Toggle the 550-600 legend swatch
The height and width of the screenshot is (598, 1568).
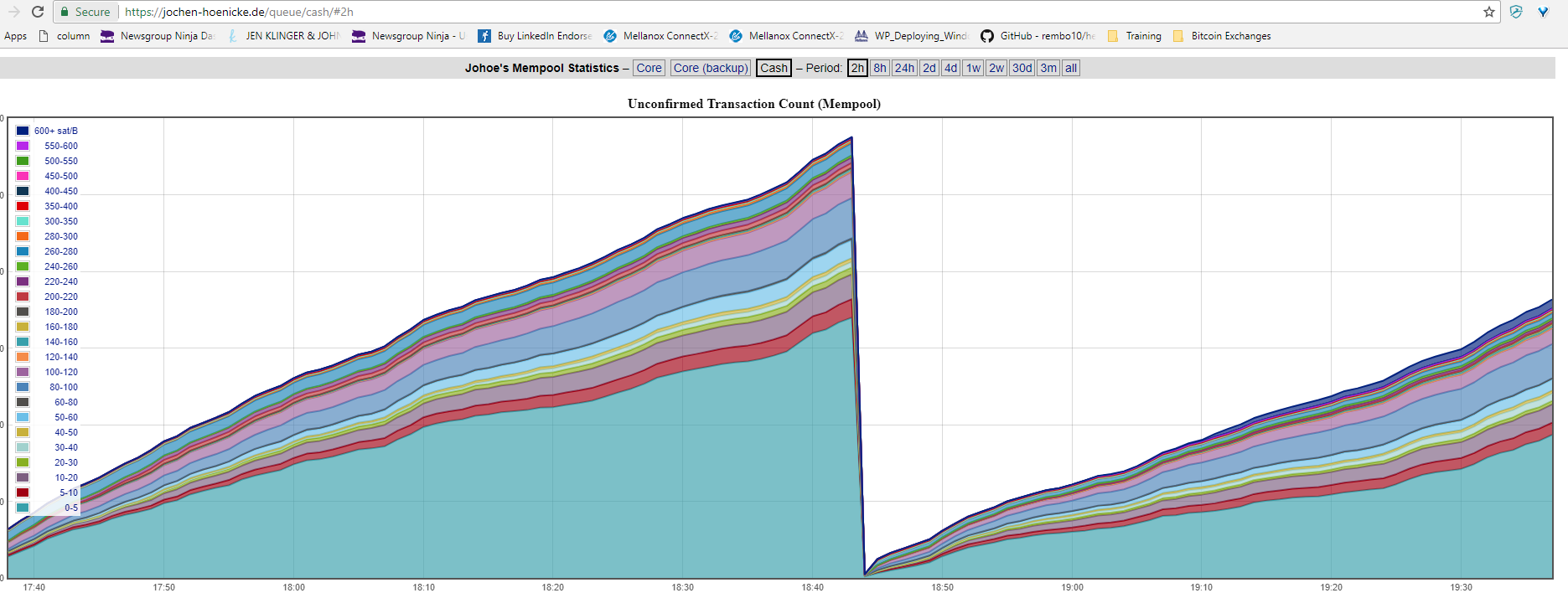point(23,146)
